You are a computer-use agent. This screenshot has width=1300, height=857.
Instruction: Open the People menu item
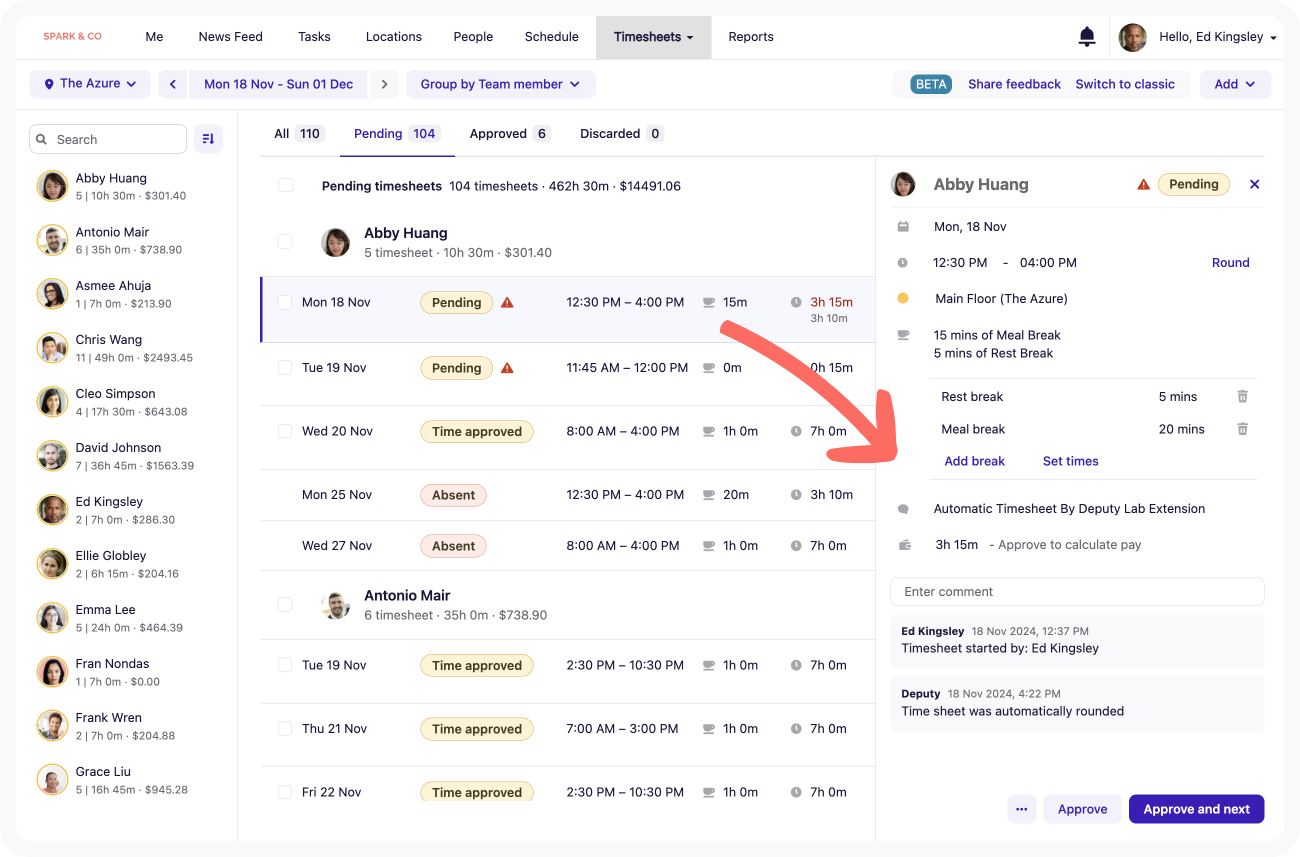tap(473, 37)
